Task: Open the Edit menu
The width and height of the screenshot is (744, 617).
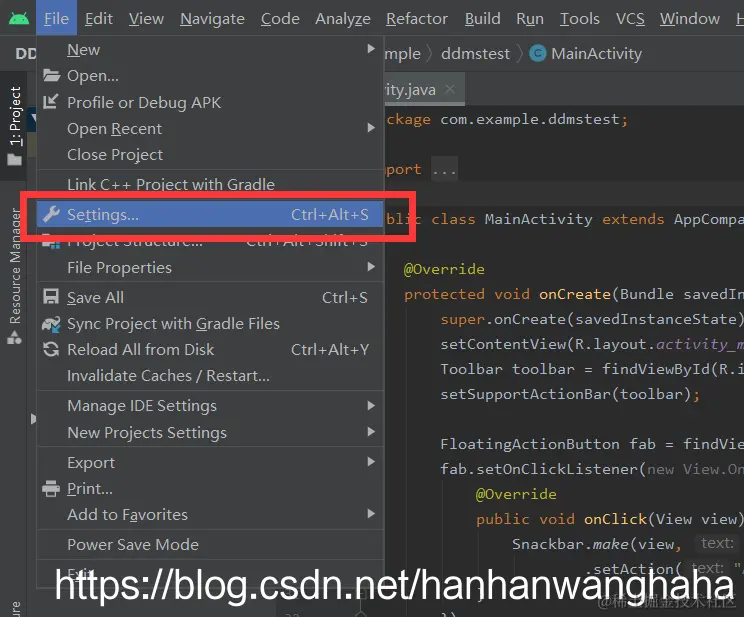Action: [x=99, y=19]
